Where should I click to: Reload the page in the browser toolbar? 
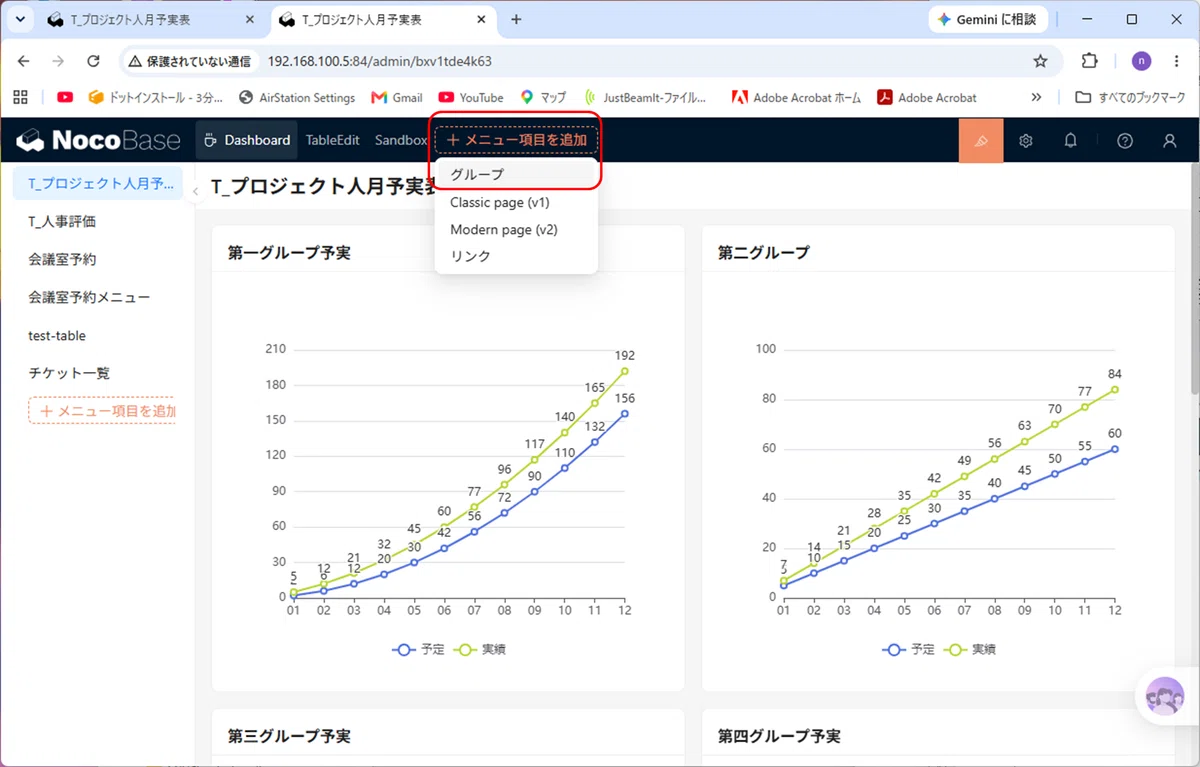point(93,61)
